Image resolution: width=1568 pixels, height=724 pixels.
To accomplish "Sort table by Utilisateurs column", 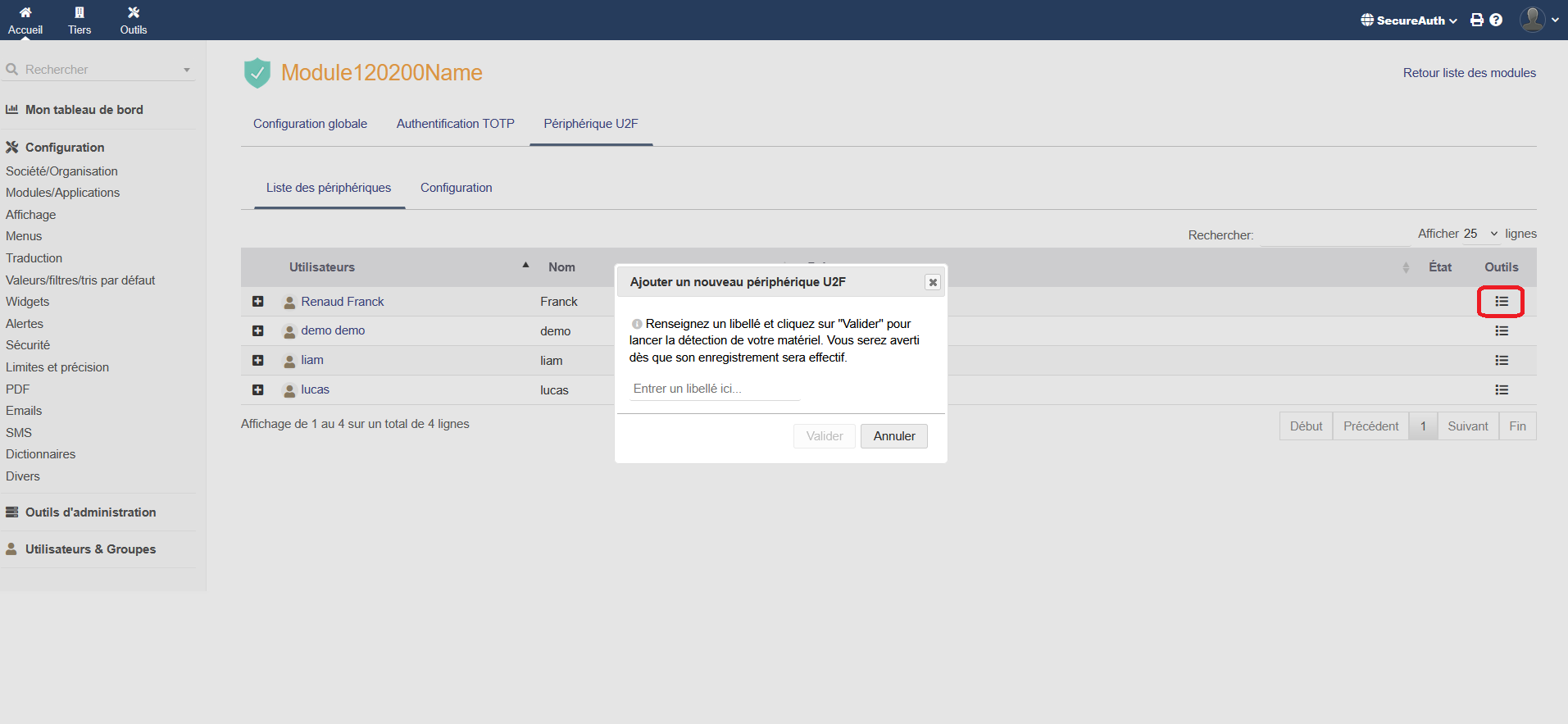I will (x=322, y=267).
